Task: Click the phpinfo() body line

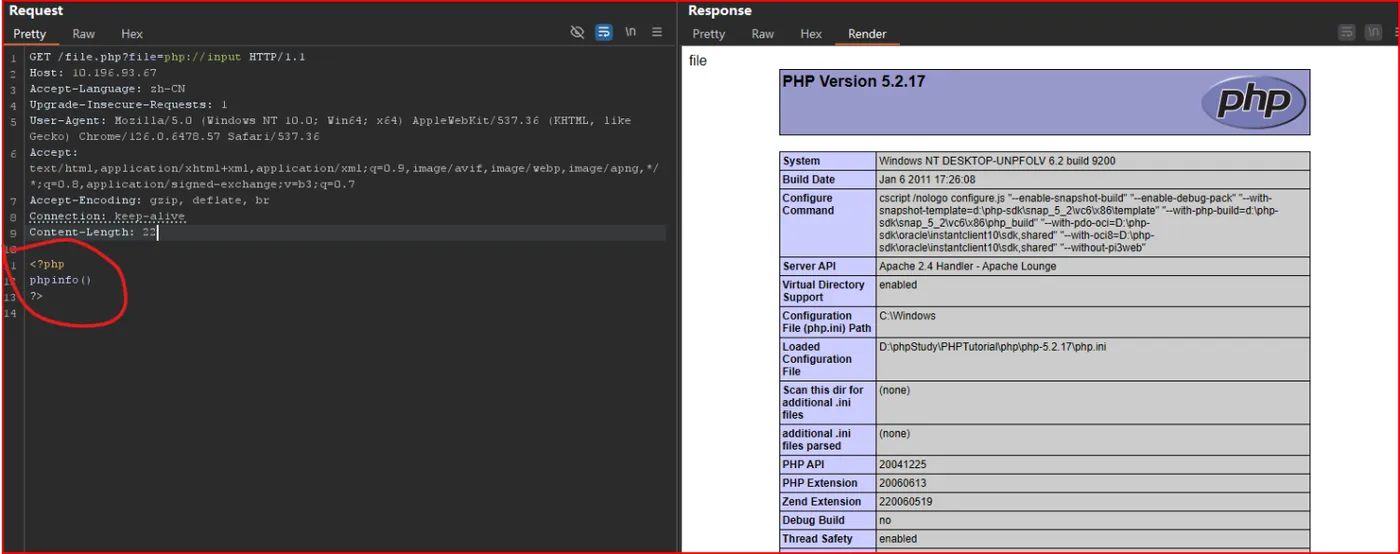Action: 60,281
